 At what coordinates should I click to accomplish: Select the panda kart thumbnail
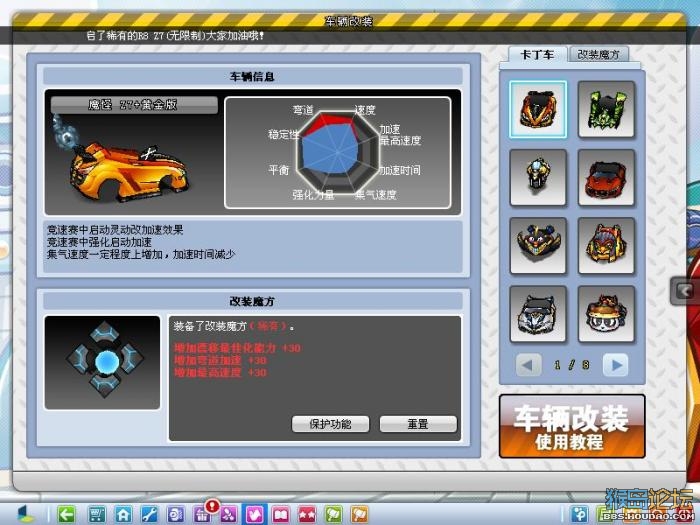click(606, 314)
